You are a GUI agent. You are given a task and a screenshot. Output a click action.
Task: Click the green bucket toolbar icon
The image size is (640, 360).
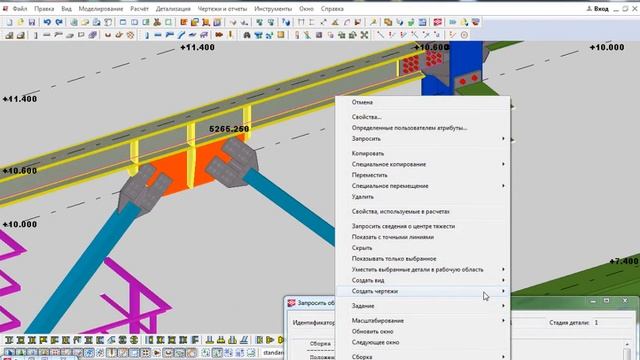(x=411, y=22)
